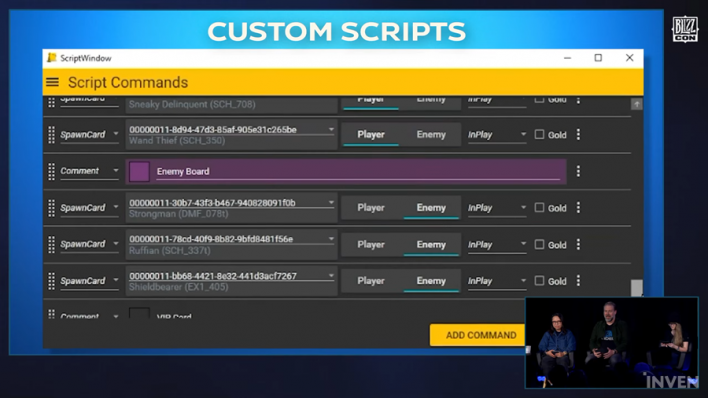Select Enemy side for Ruffian row
Viewport: 708px width, 398px height.
(431, 244)
